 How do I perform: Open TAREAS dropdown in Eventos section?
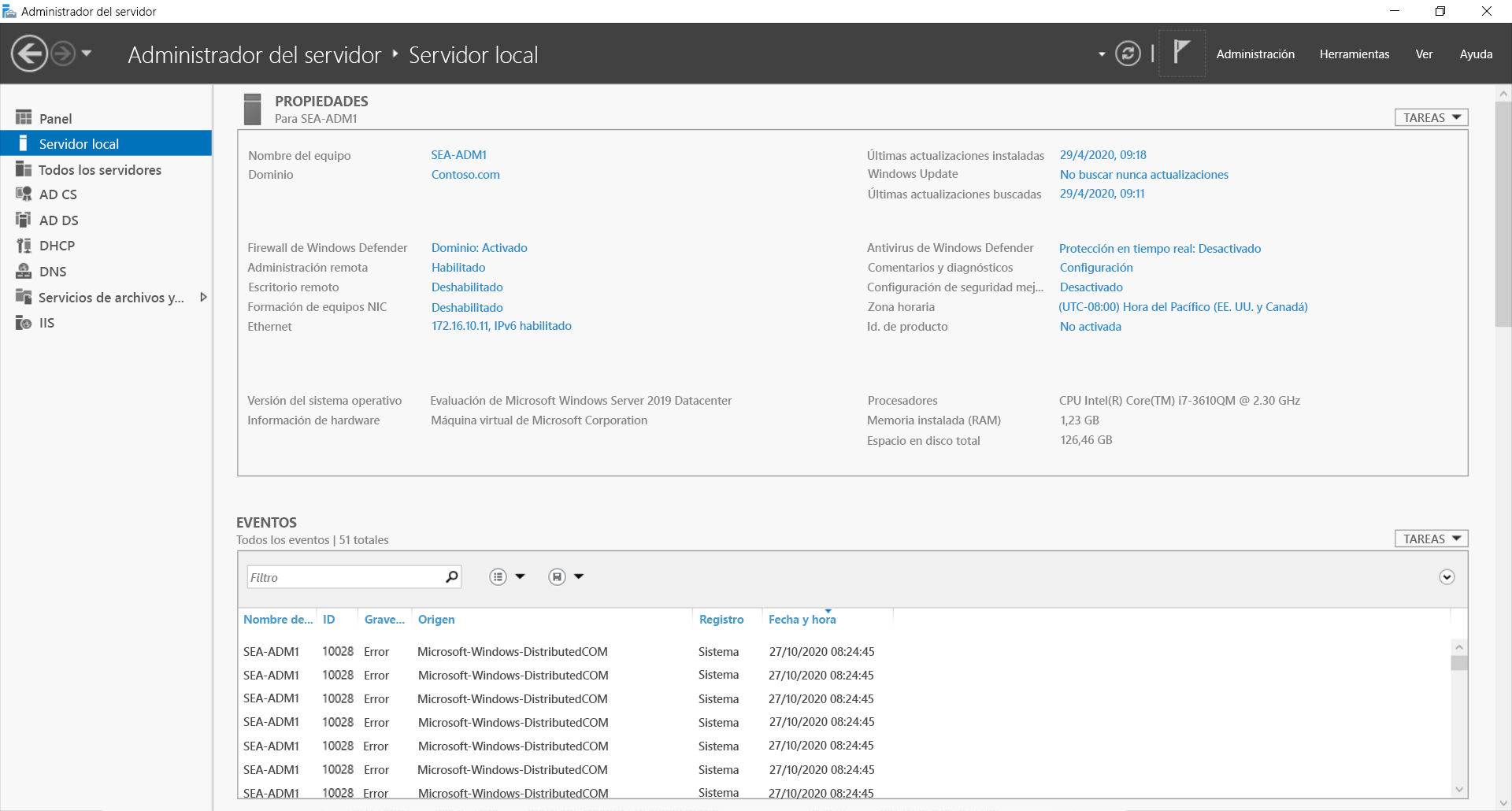pyautogui.click(x=1431, y=539)
